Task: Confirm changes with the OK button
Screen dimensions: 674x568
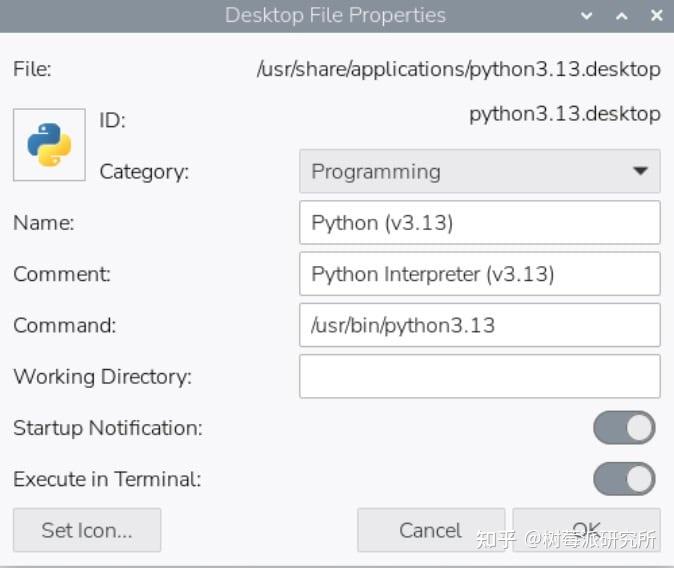Action: click(x=586, y=530)
